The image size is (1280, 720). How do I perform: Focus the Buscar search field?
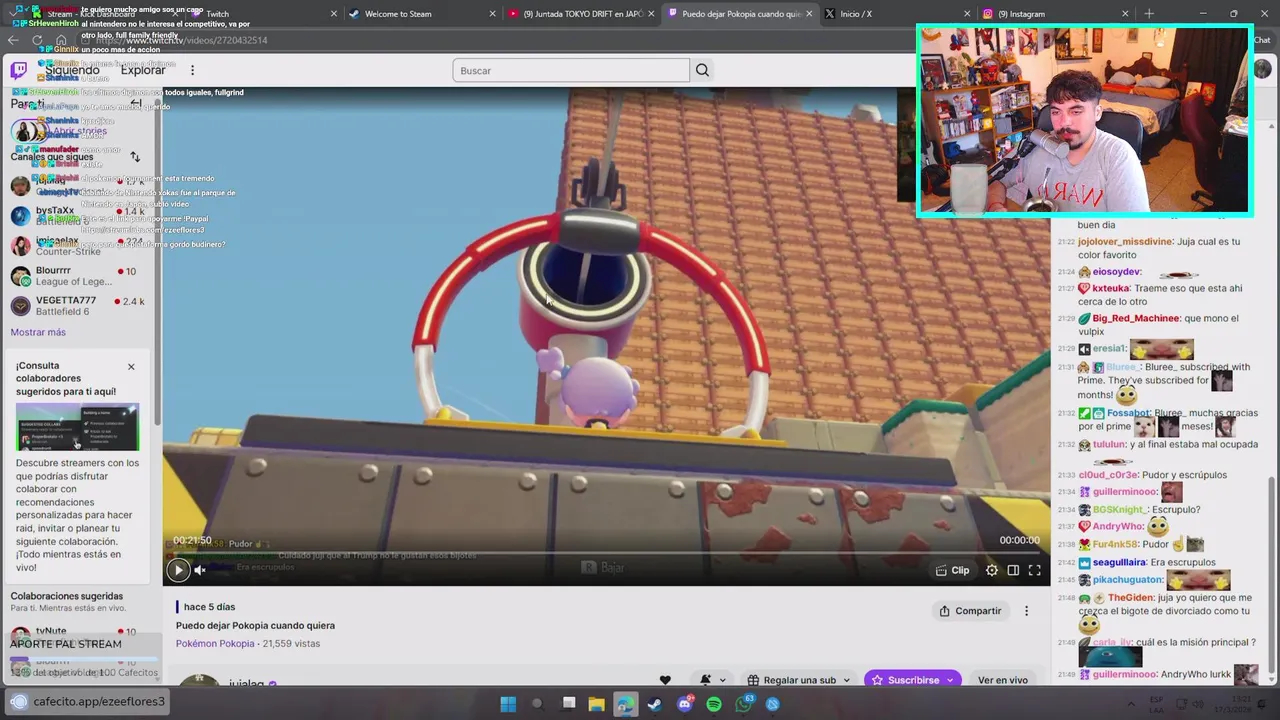571,70
